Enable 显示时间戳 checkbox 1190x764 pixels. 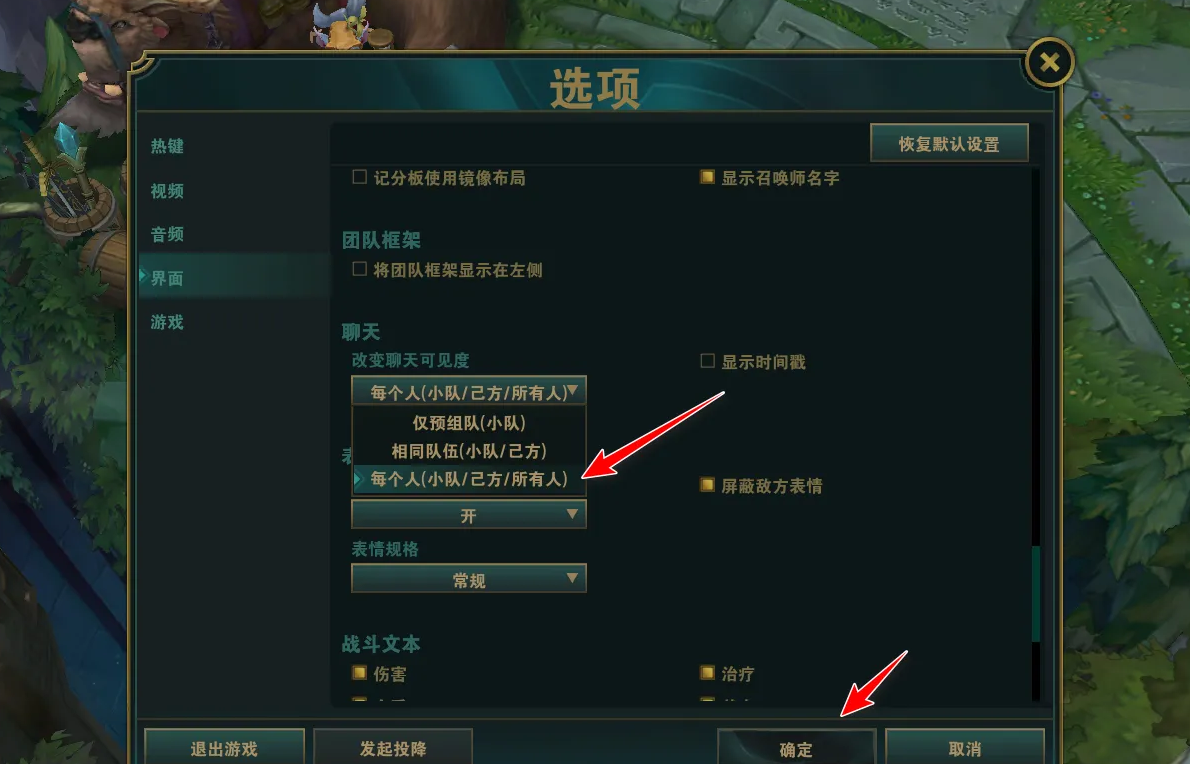[707, 361]
